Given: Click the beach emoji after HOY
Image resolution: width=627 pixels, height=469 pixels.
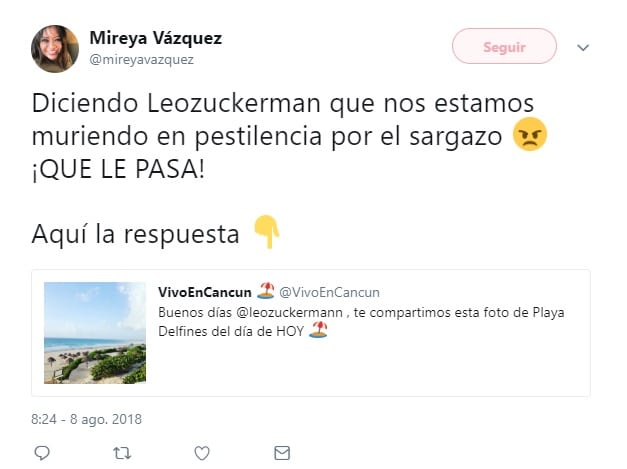Looking at the screenshot, I should click(x=318, y=330).
